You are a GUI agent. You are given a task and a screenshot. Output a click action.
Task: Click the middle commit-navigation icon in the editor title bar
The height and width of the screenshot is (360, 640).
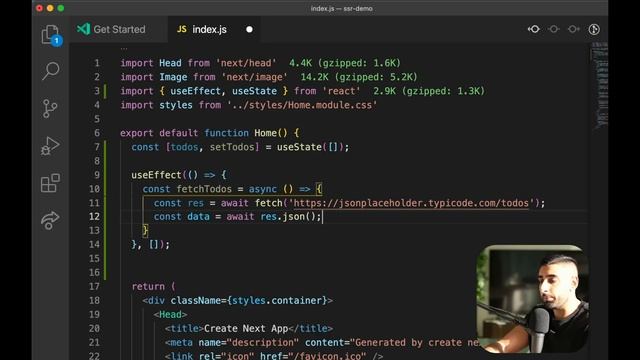554,29
